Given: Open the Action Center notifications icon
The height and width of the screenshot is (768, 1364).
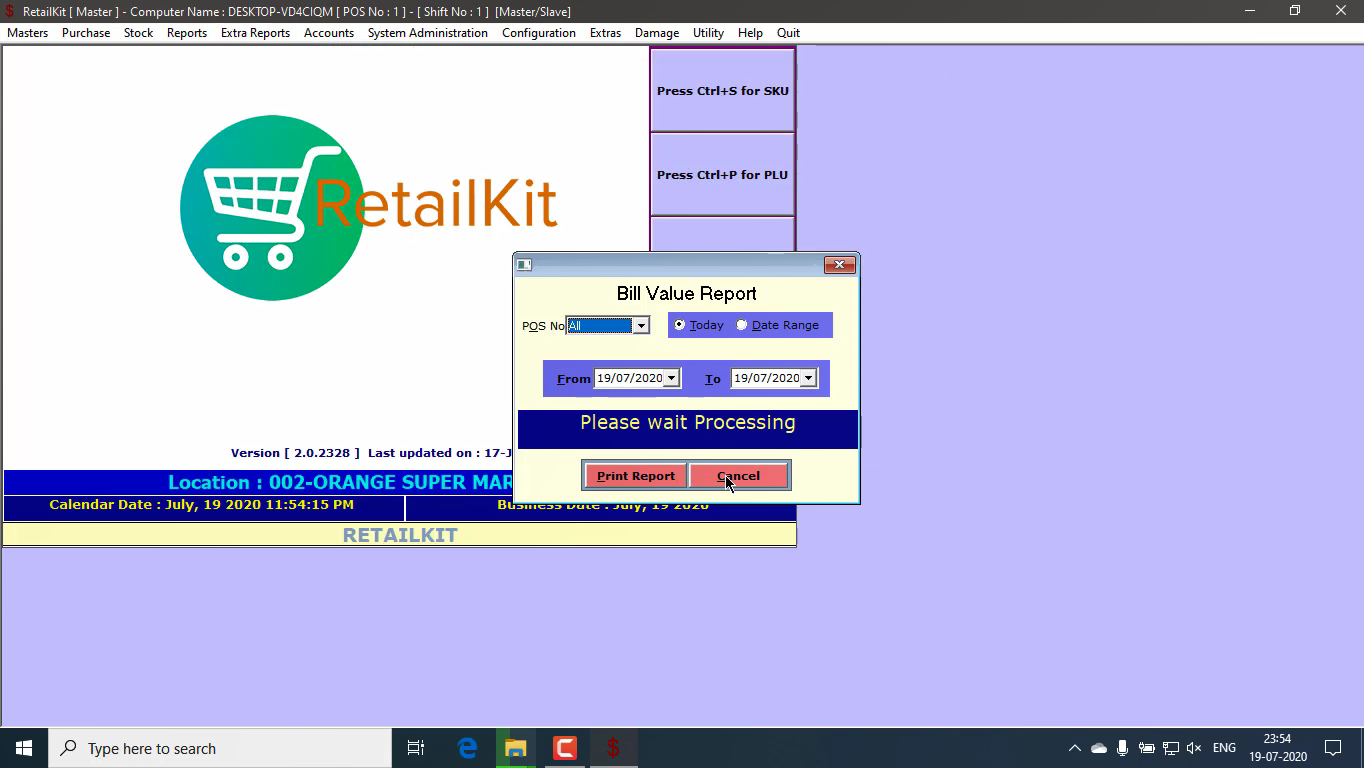Looking at the screenshot, I should coord(1333,748).
